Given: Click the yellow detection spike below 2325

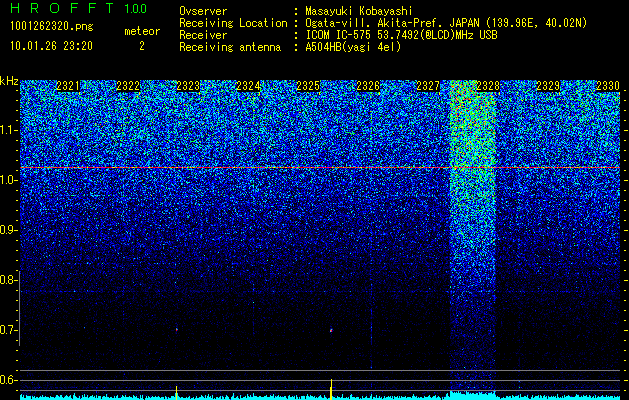Looking at the screenshot, I should point(331,389).
